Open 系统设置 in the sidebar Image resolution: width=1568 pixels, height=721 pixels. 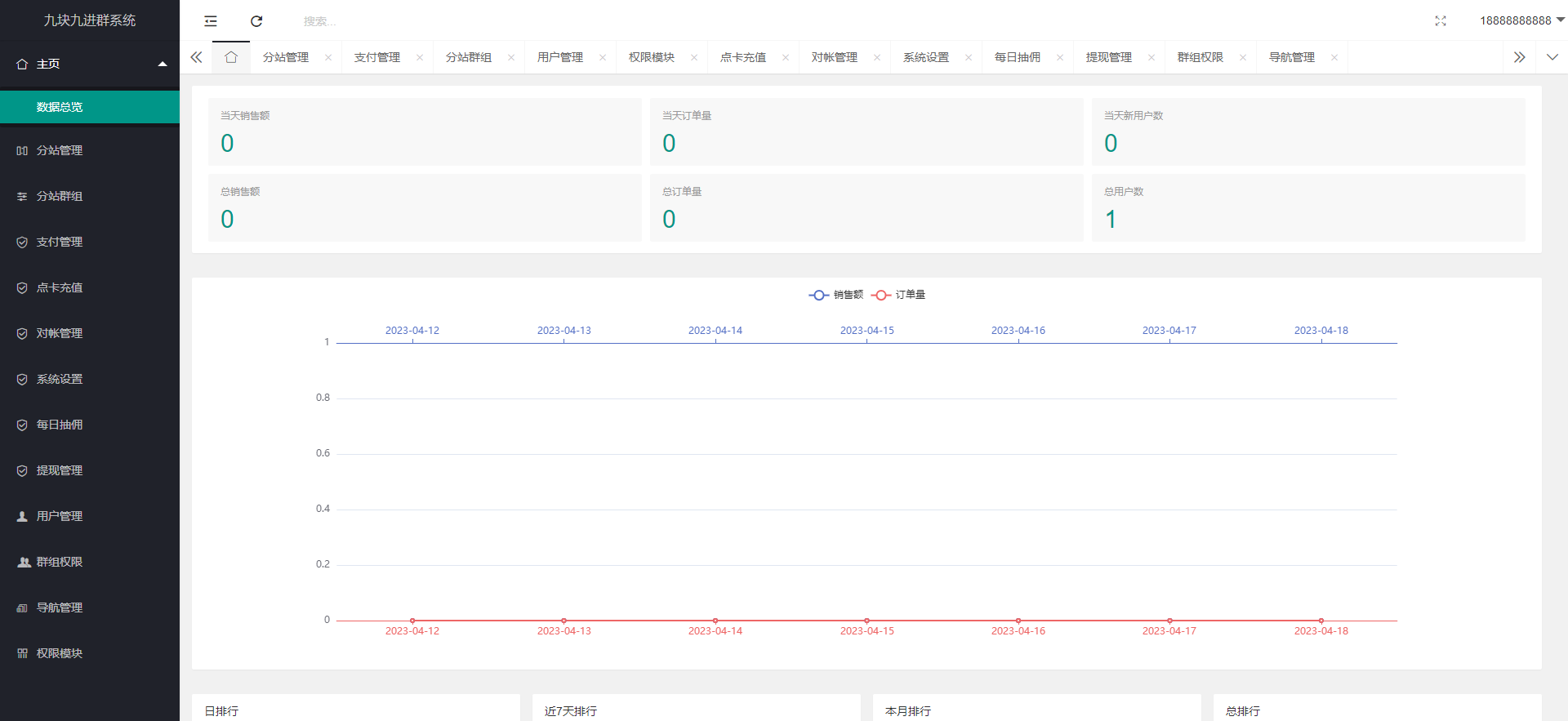[x=90, y=379]
